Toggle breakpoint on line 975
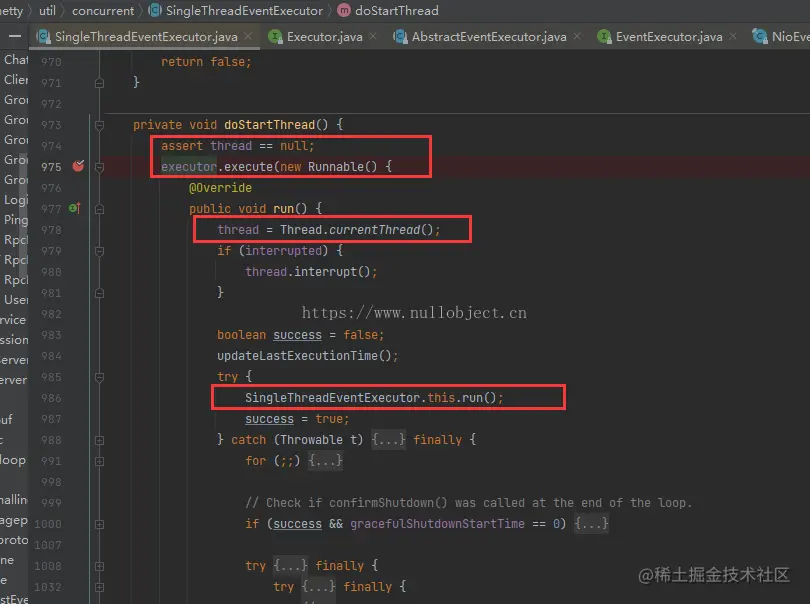The height and width of the screenshot is (604, 810). (x=78, y=166)
